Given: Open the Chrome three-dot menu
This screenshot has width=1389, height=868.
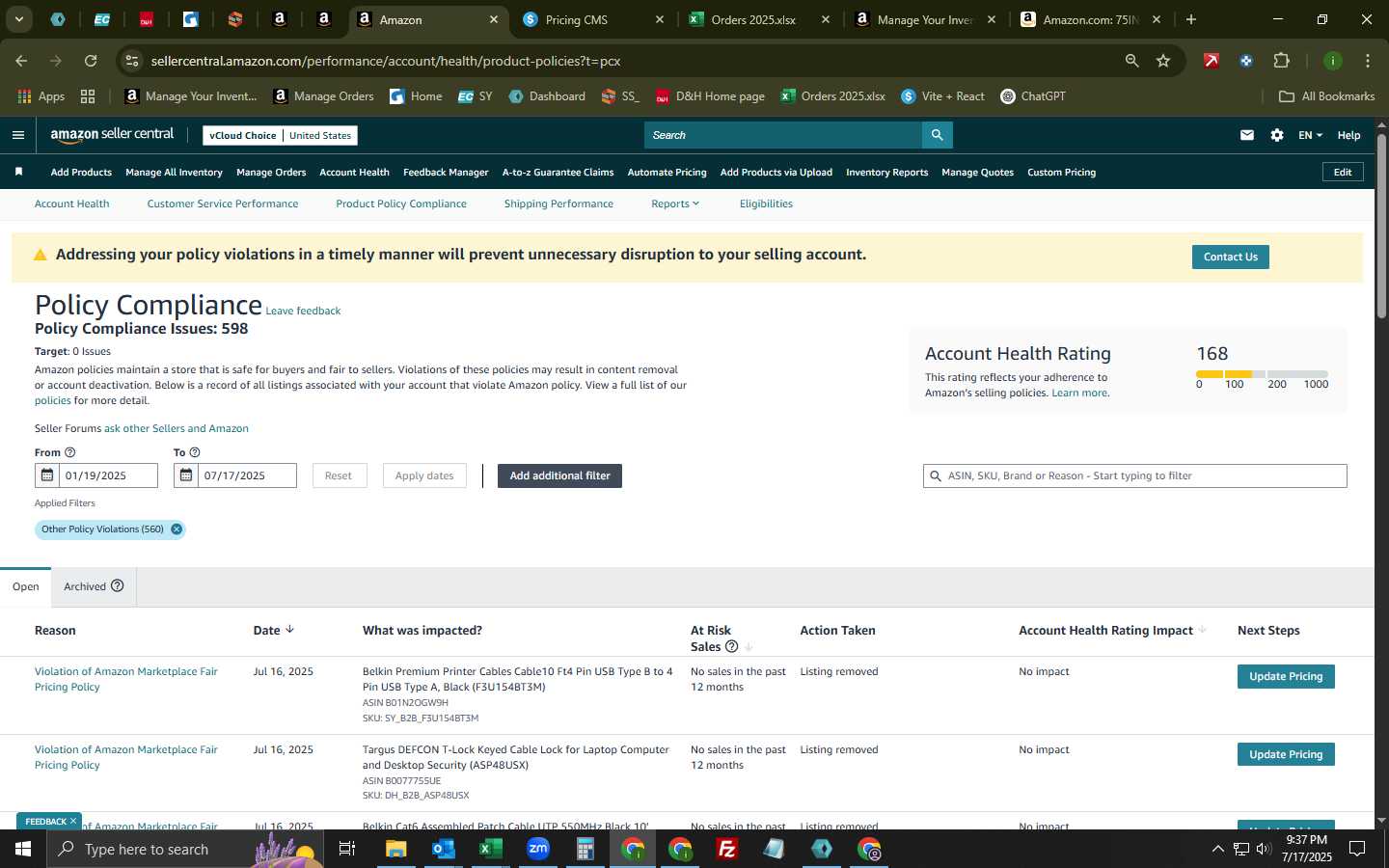Looking at the screenshot, I should click(x=1368, y=61).
